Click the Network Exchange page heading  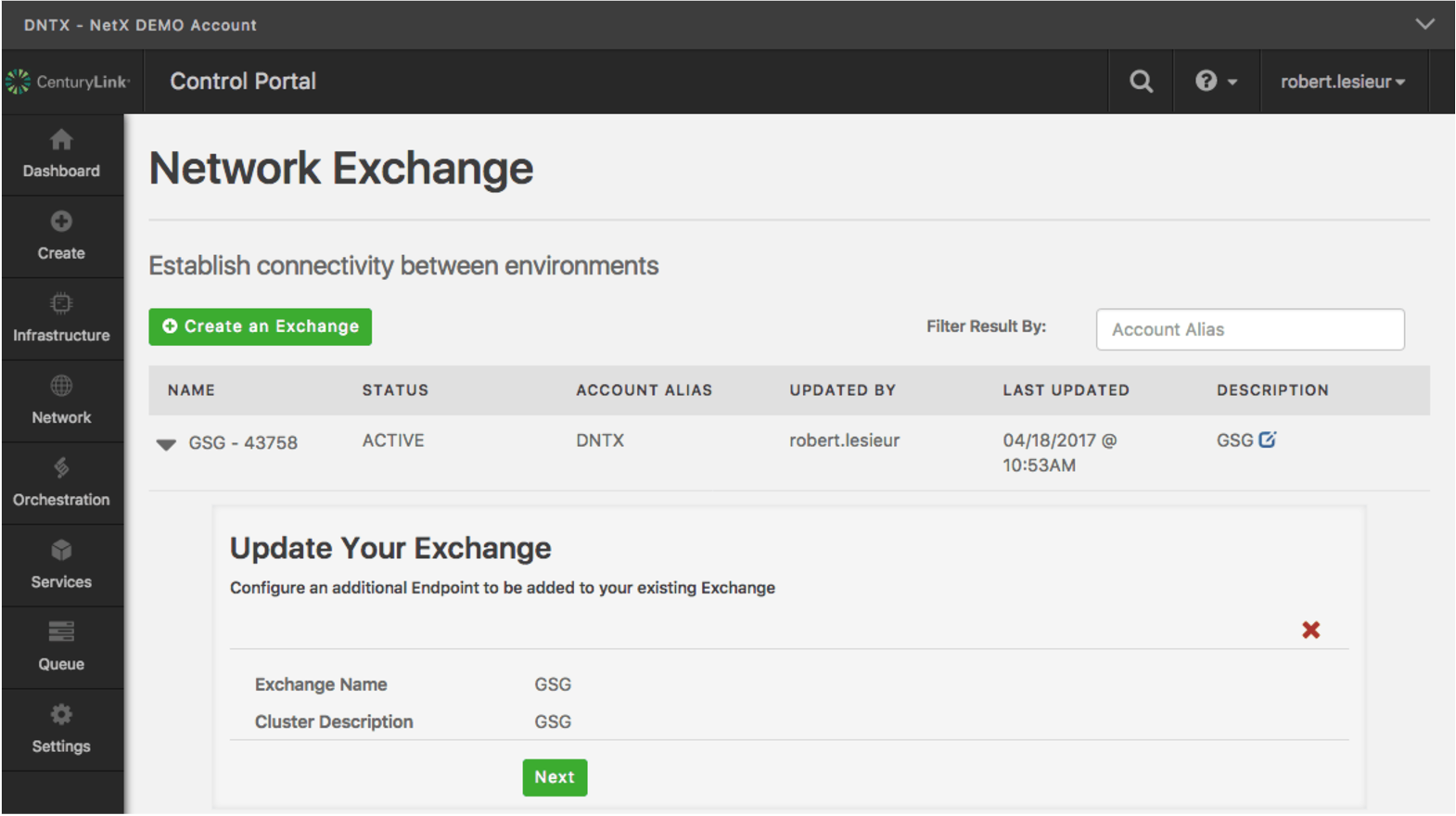340,169
